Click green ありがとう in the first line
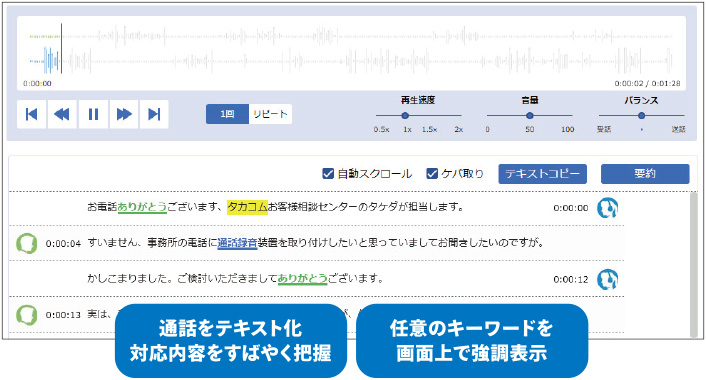Screen dimensions: 706x380 (x=142, y=207)
